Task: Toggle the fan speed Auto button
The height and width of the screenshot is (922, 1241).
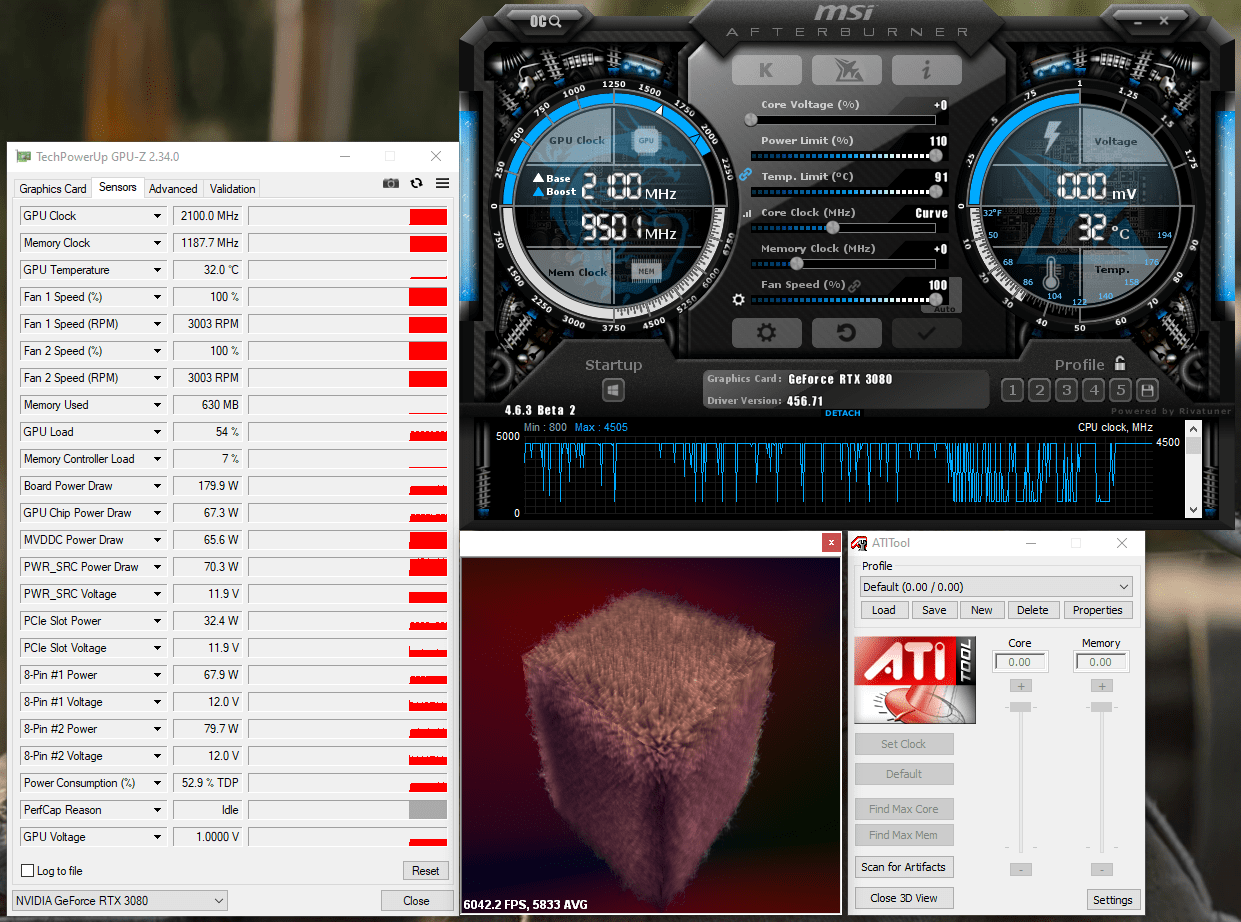Action: point(944,309)
